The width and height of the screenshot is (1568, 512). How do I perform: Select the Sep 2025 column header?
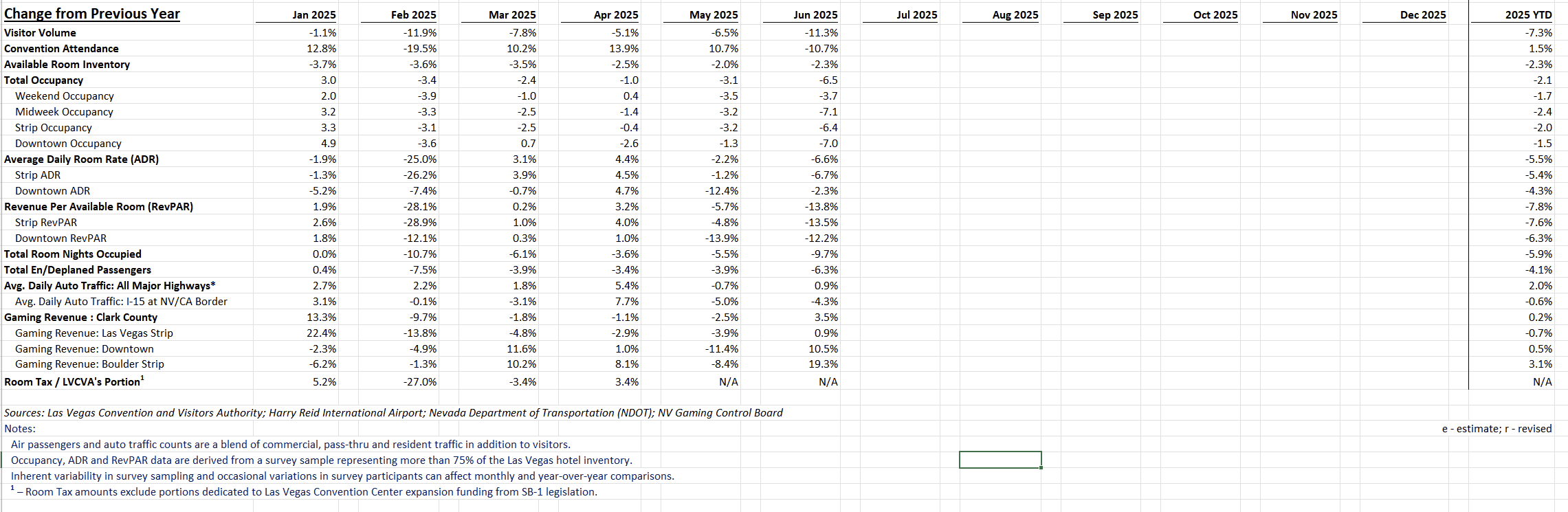pyautogui.click(x=1115, y=14)
